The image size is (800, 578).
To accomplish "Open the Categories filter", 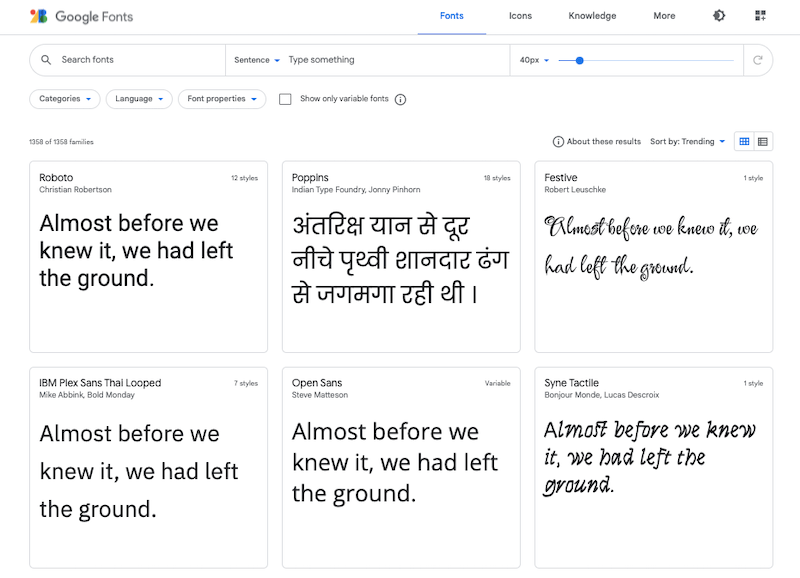I will 64,99.
